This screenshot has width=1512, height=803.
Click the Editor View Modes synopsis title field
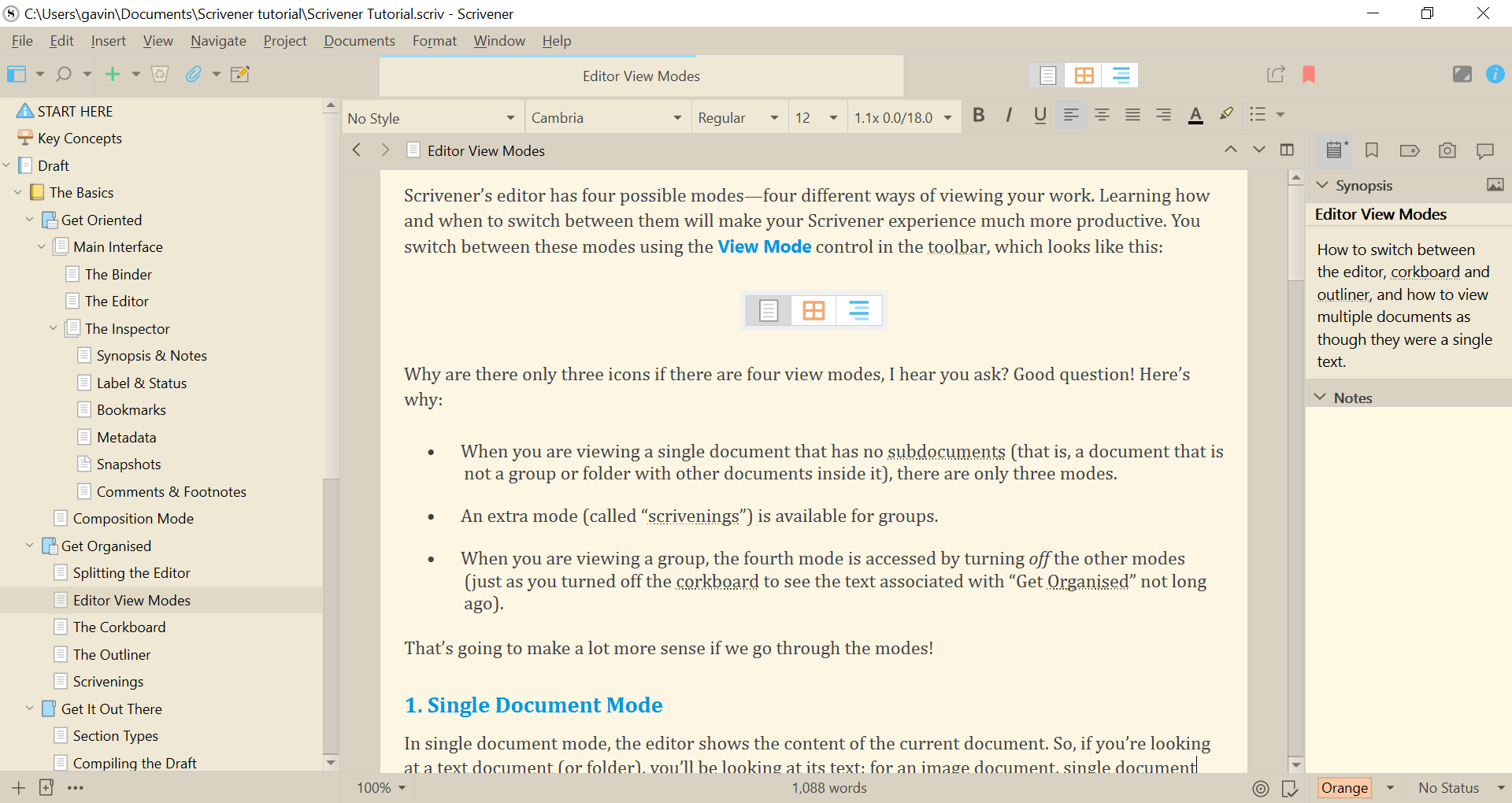[x=1408, y=214]
